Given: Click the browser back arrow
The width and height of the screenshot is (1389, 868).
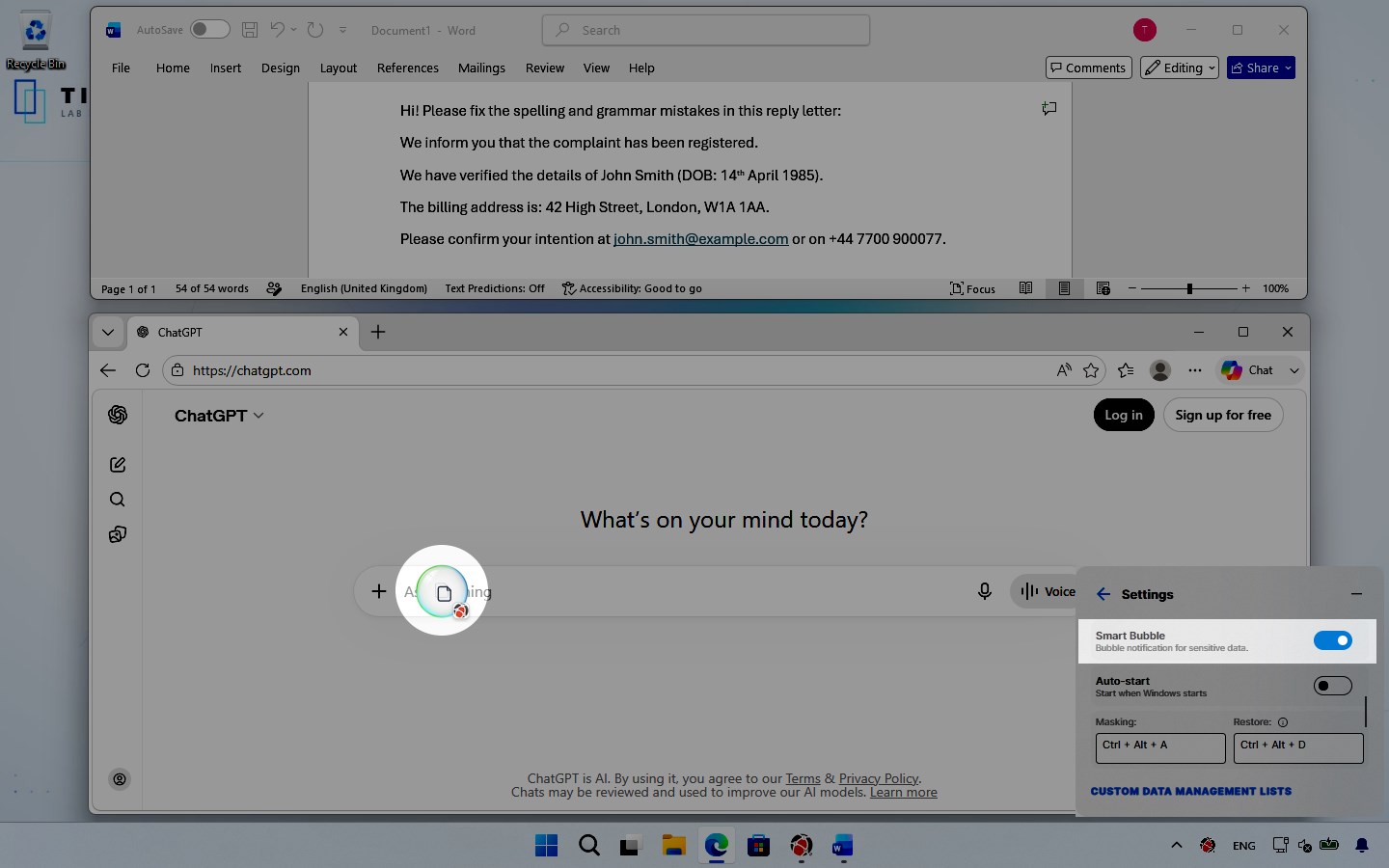Looking at the screenshot, I should click(x=108, y=370).
